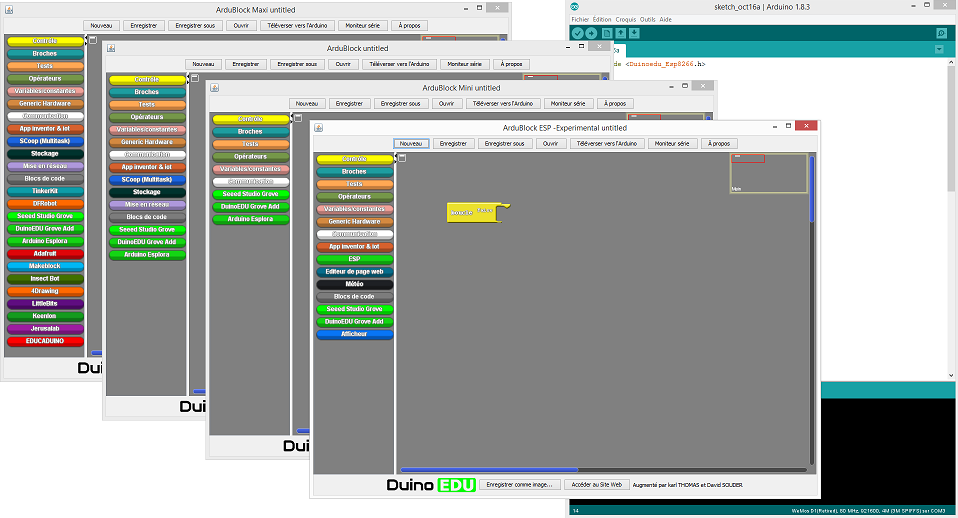The image size is (958, 518).
Task: Click the Arduino Verify checkmark icon
Action: [578, 33]
